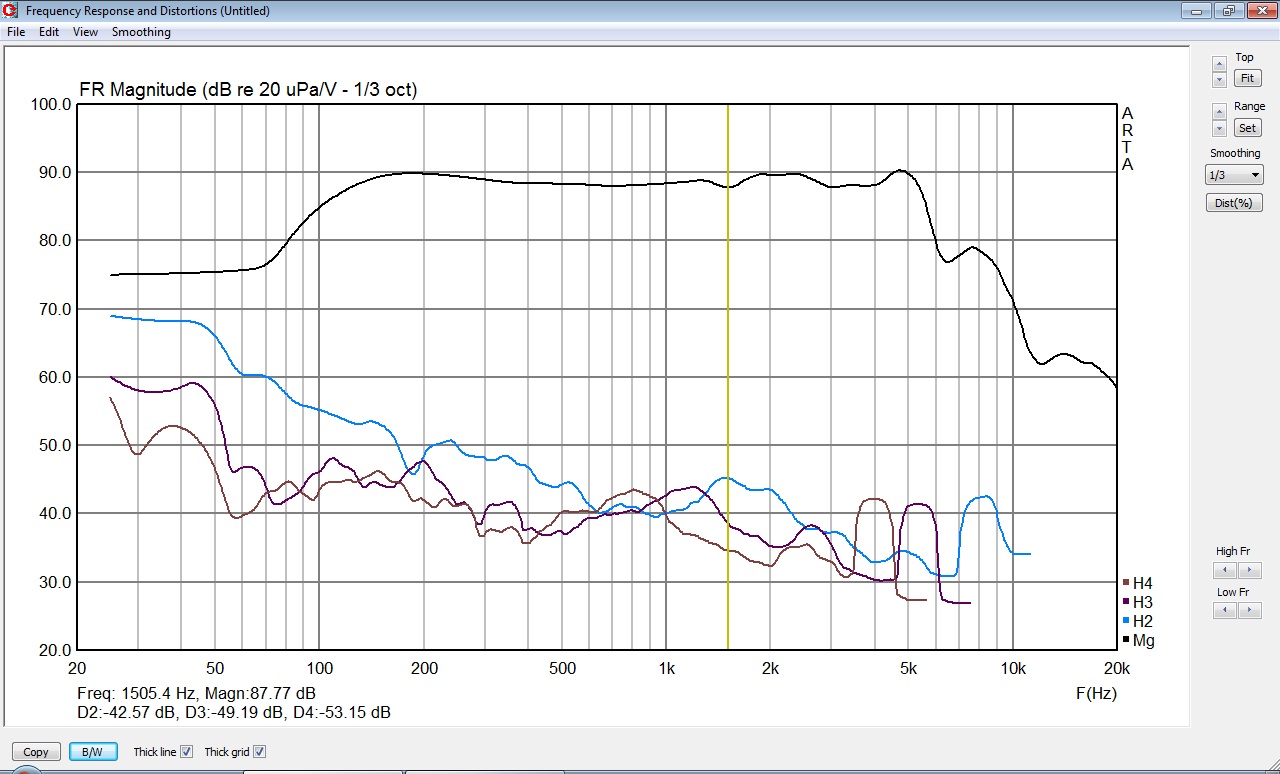
Task: Click the Fit button
Action: click(1247, 78)
